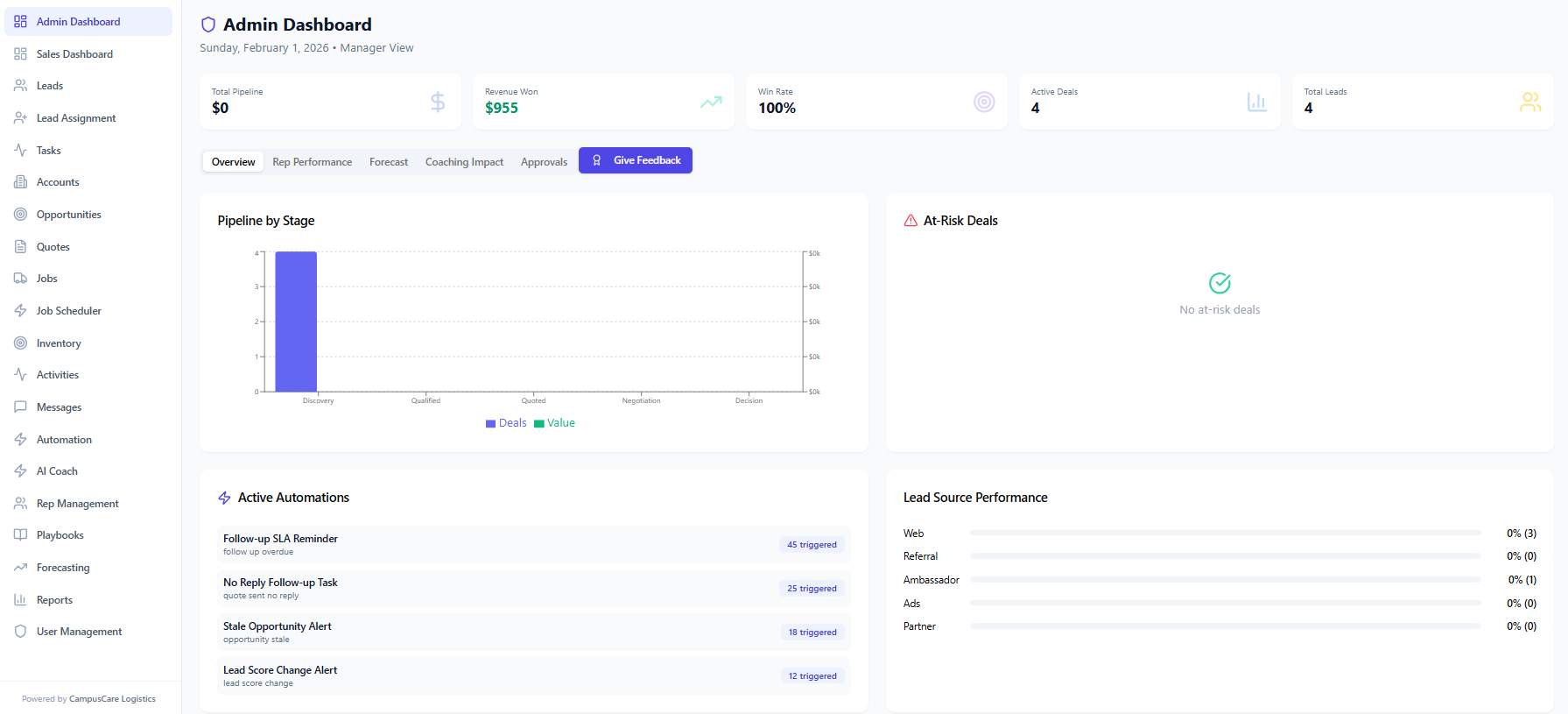Click the Reports bar chart icon in sidebar
The height and width of the screenshot is (714, 1568).
20,600
